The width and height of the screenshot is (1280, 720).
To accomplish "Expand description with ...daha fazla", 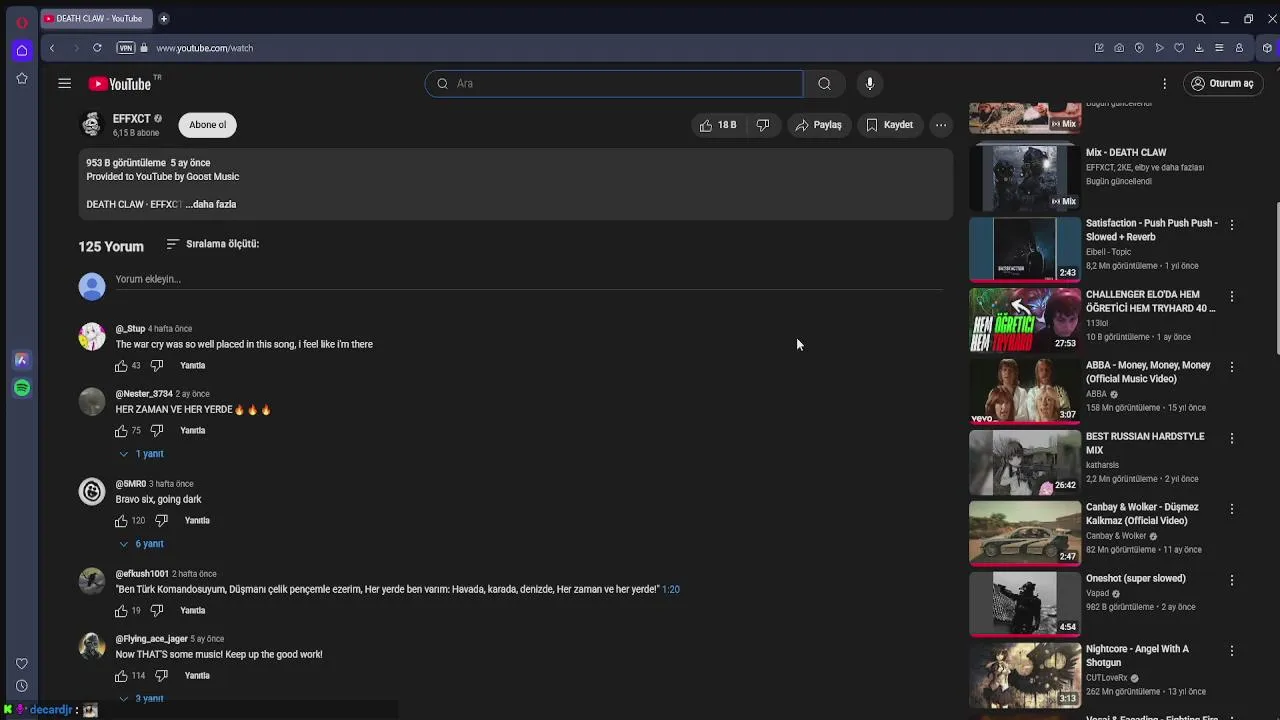I will click(211, 204).
